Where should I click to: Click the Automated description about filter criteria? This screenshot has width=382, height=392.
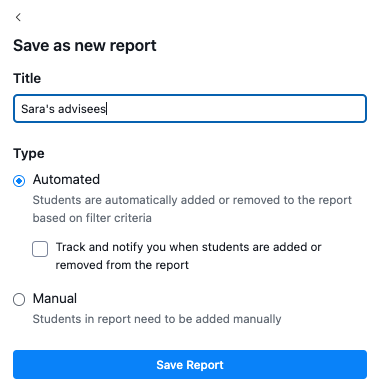coord(192,209)
